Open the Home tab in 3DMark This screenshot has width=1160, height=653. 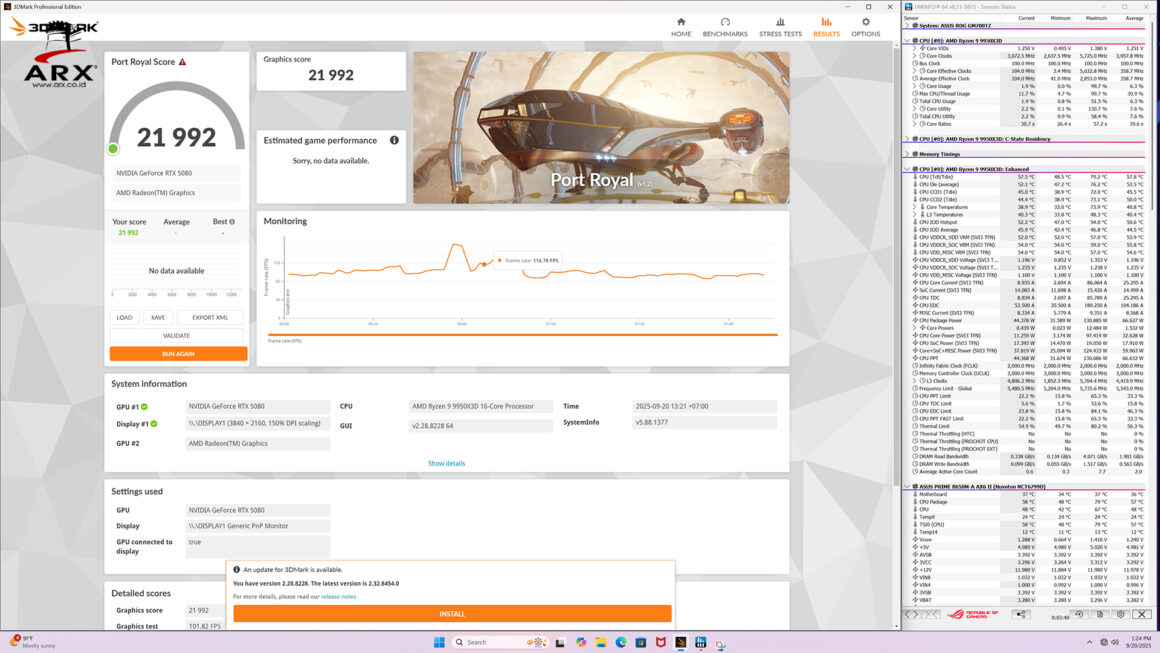click(x=681, y=27)
